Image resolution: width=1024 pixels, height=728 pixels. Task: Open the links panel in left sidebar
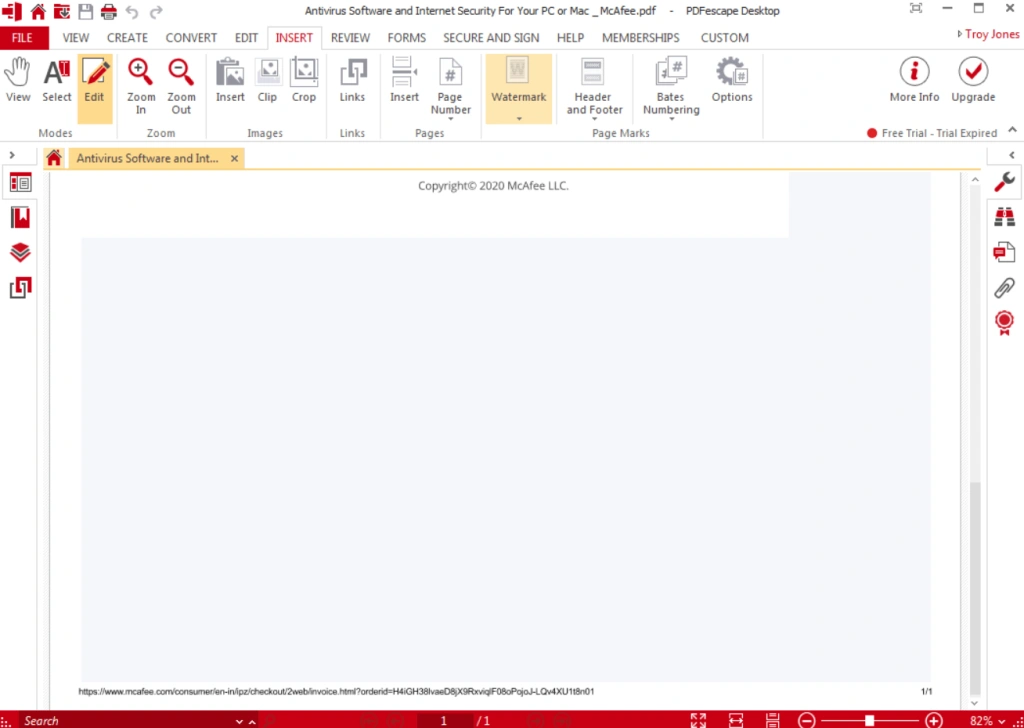(20, 288)
